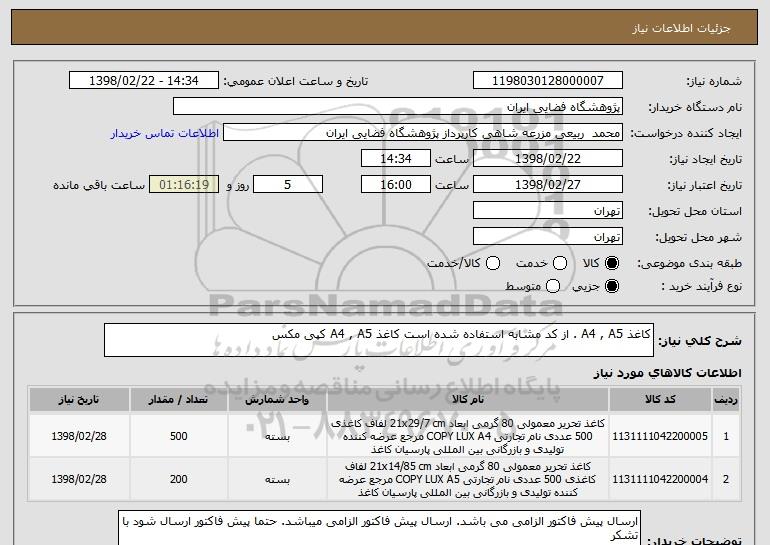
Task: Click product code 113111042200005
Action: pos(660,436)
